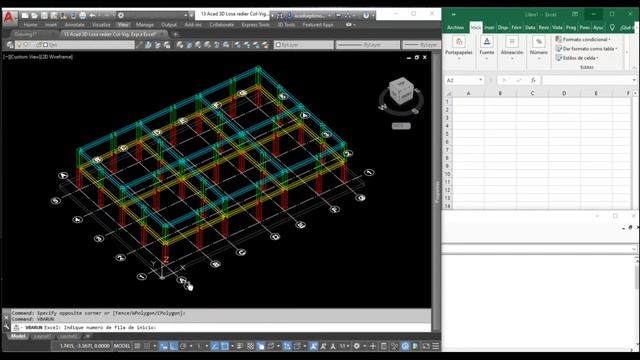The height and width of the screenshot is (360, 640).
Task: Open the Vista tab in Excel ribbon
Action: (557, 27)
